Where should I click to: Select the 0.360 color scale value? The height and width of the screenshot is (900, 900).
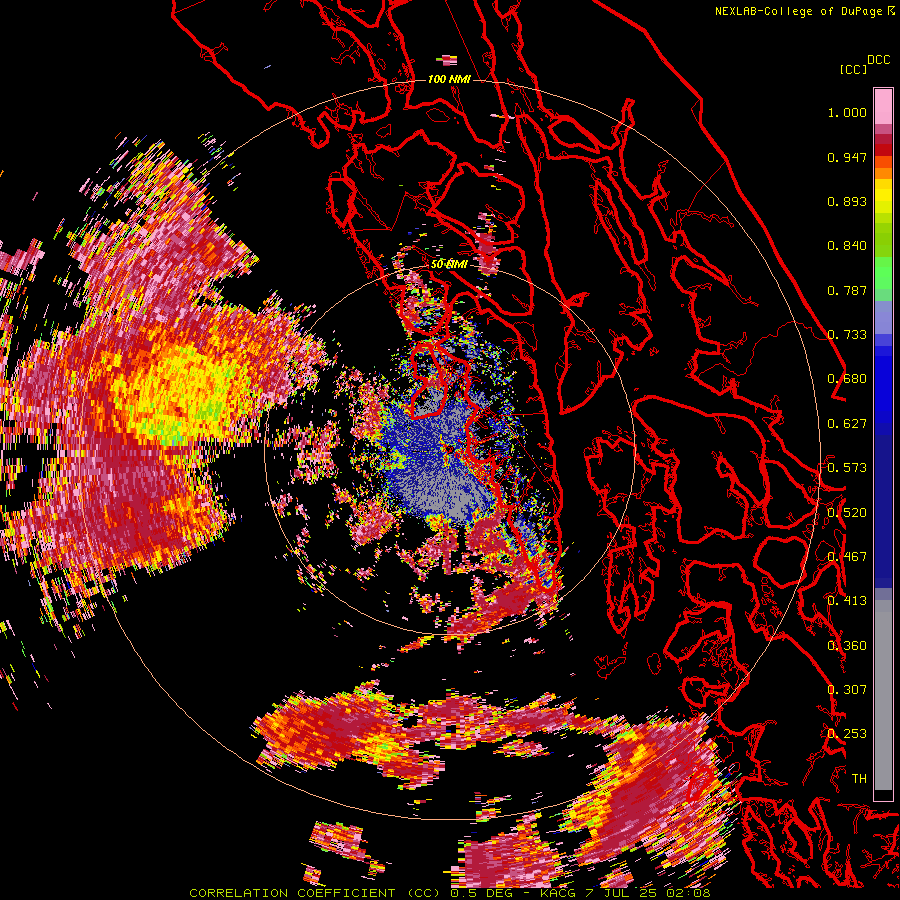[x=847, y=646]
